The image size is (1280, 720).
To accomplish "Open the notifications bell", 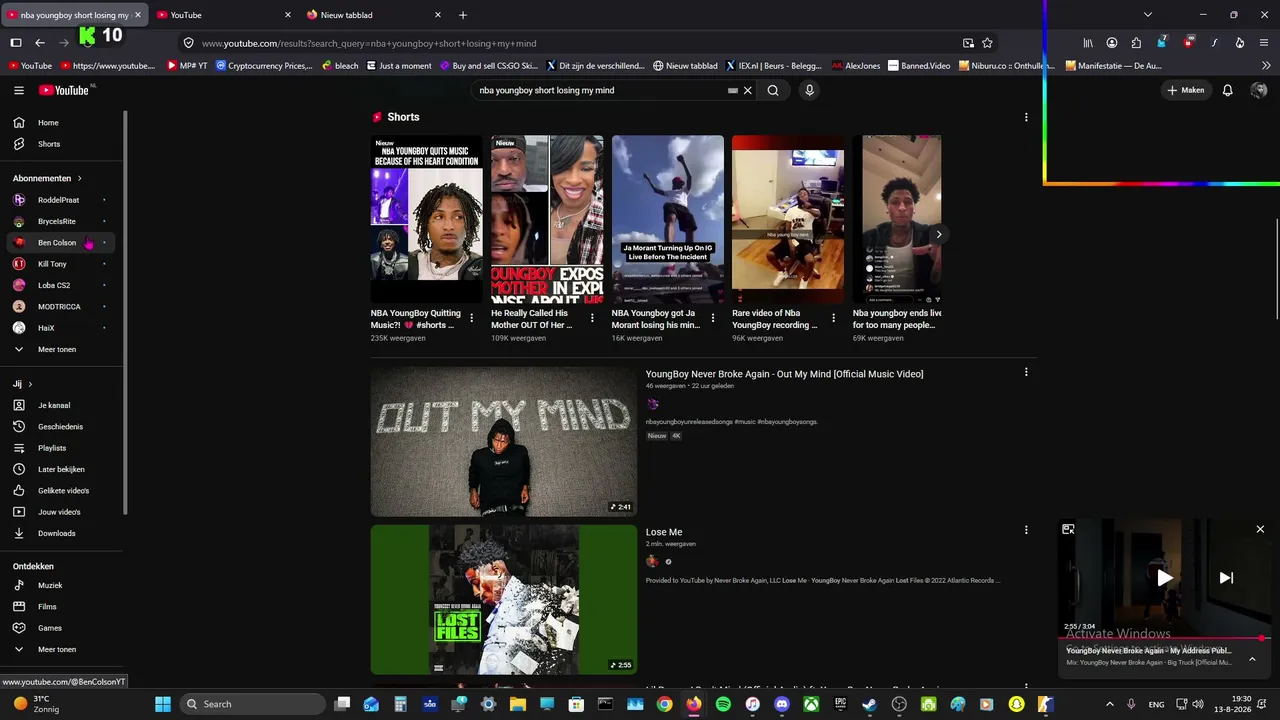I will point(1228,90).
